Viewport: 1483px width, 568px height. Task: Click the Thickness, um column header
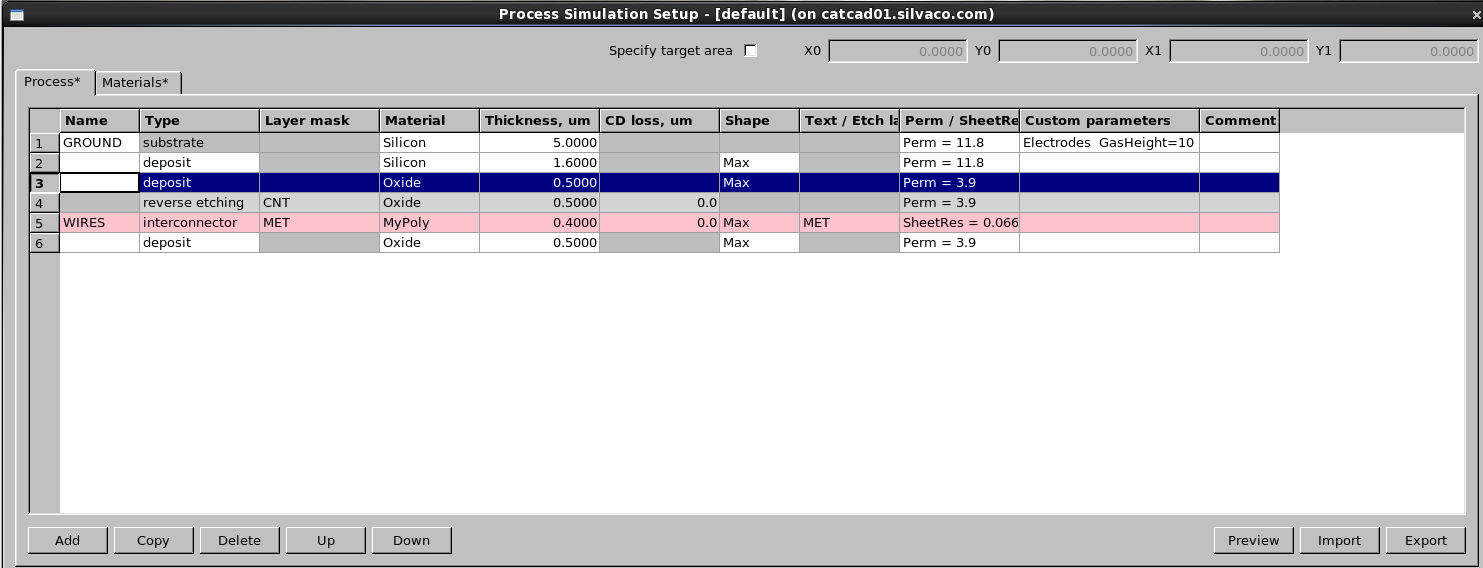pyautogui.click(x=539, y=121)
